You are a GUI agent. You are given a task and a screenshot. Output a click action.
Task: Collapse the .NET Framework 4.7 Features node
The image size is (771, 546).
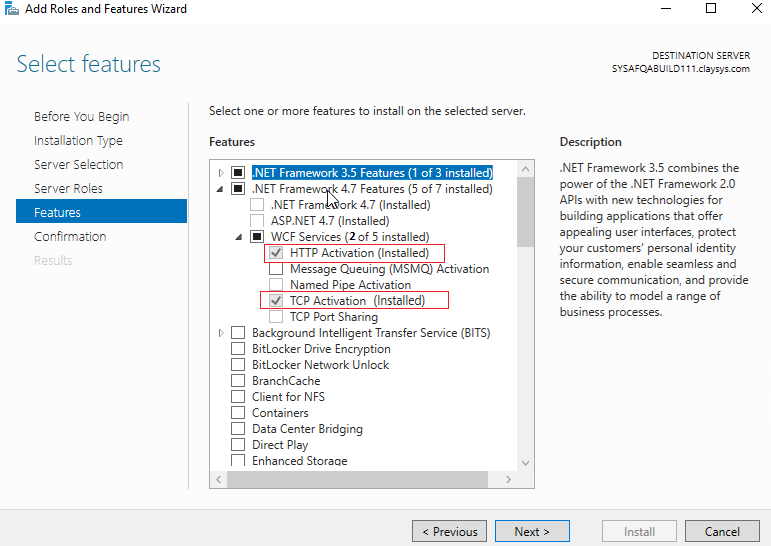[220, 189]
